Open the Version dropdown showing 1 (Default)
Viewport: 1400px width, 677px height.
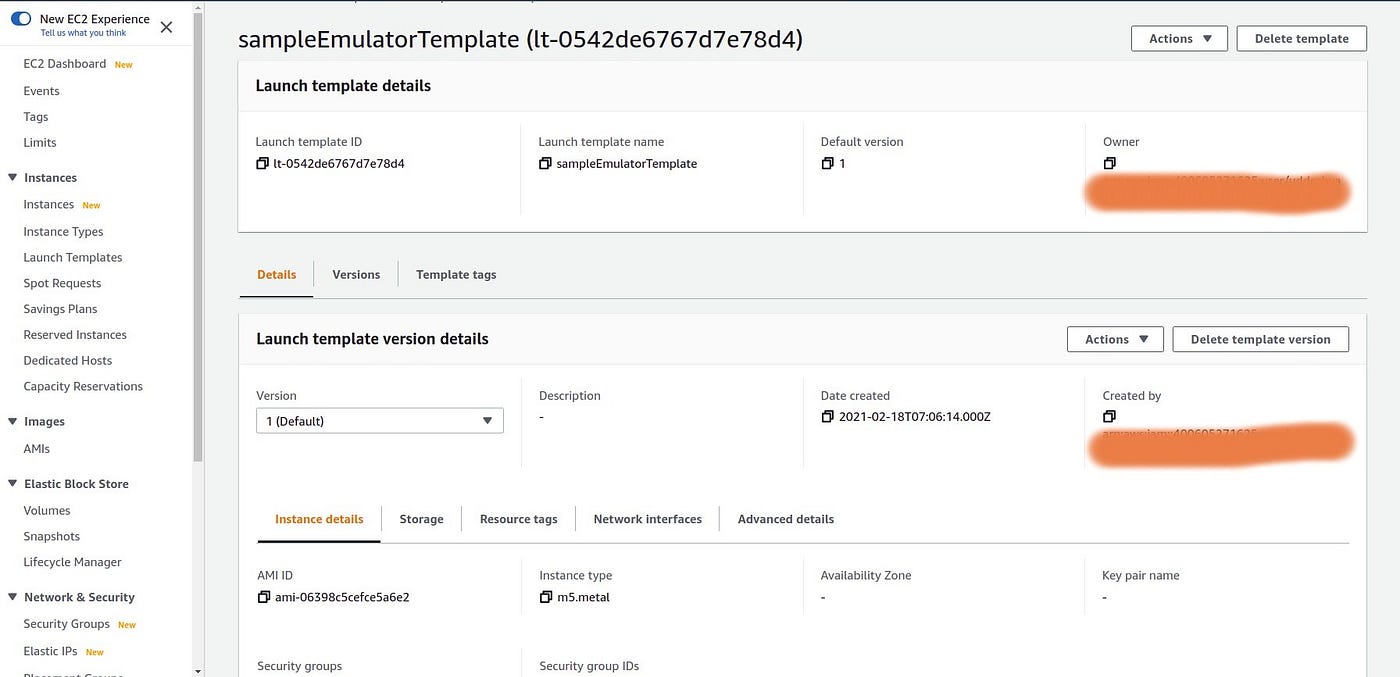click(x=379, y=420)
